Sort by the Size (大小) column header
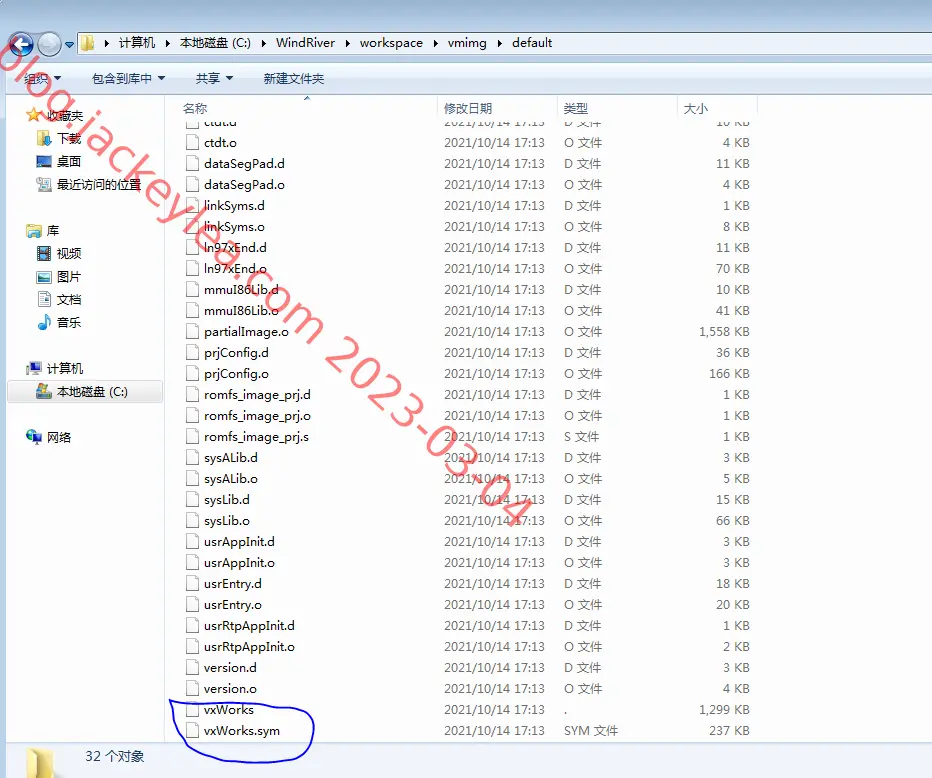 tap(695, 108)
